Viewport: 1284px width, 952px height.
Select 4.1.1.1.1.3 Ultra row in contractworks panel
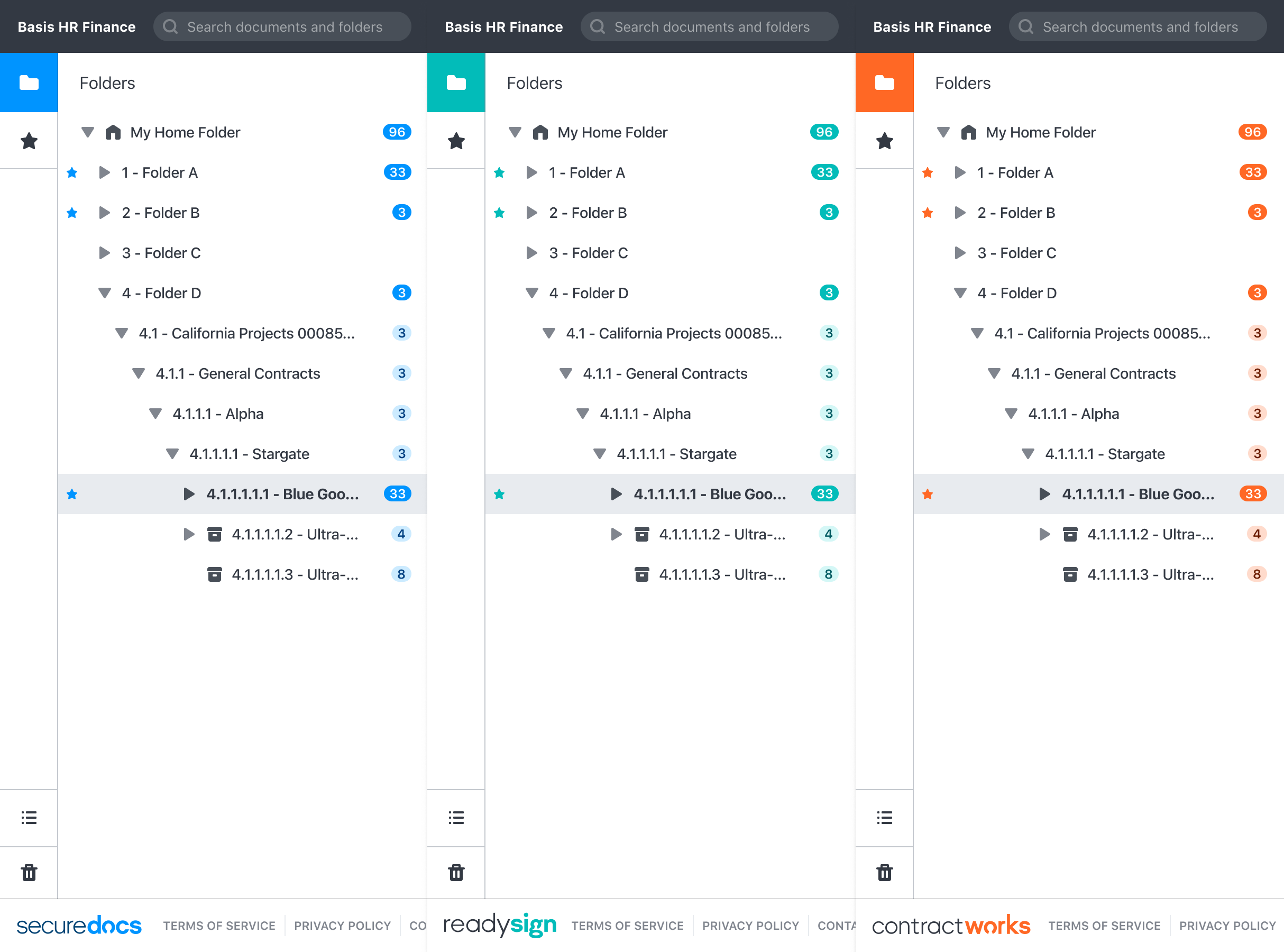pos(1098,574)
